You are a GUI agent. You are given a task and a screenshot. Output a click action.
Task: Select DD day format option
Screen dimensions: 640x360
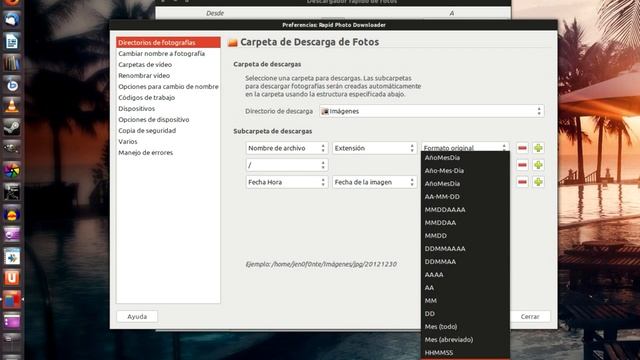pyautogui.click(x=465, y=314)
